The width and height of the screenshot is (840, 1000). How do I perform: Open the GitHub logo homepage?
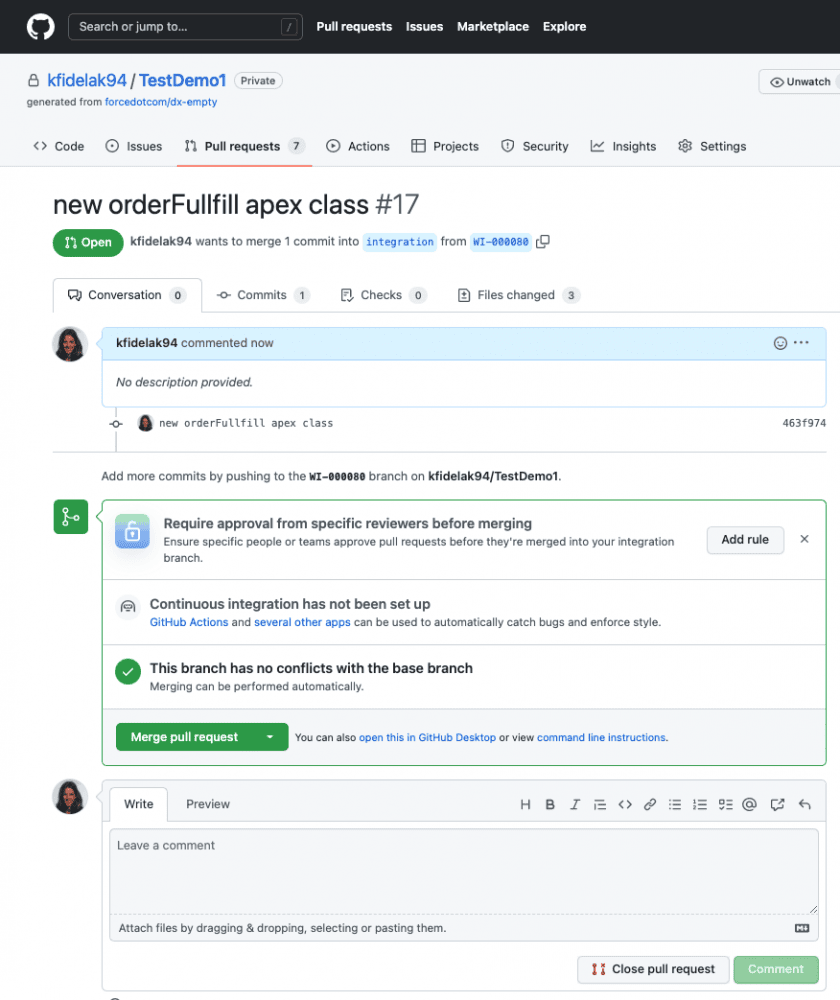(40, 27)
